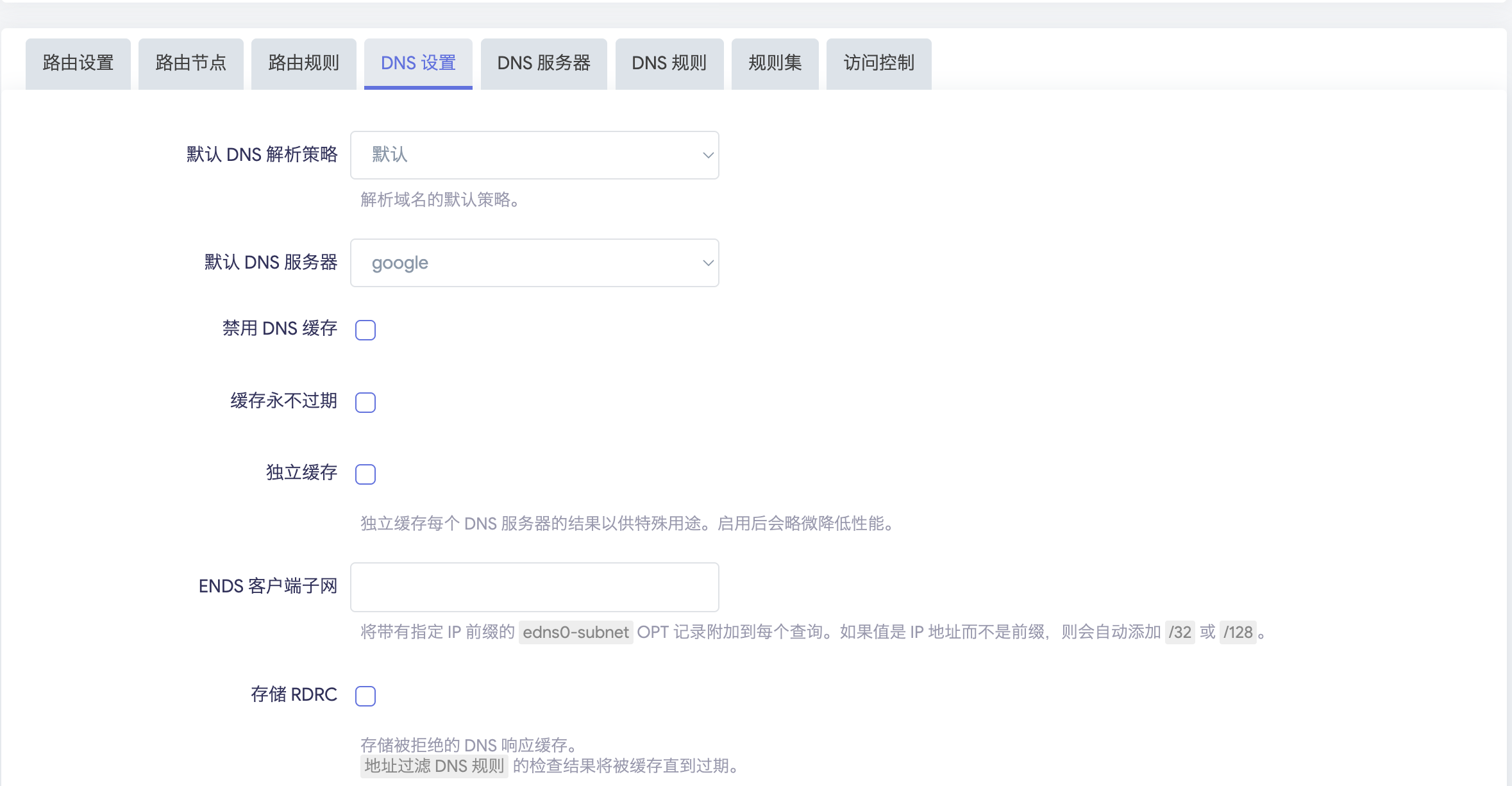Open the DNS 服务器 tab
Viewport: 1512px width, 786px height.
[x=543, y=63]
